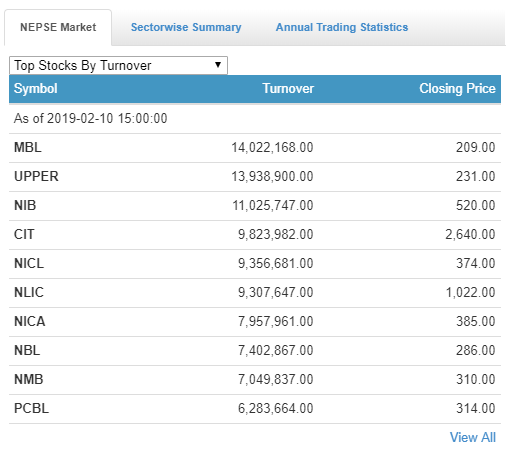Open the Top Stocks By Turnover dropdown

click(x=118, y=65)
